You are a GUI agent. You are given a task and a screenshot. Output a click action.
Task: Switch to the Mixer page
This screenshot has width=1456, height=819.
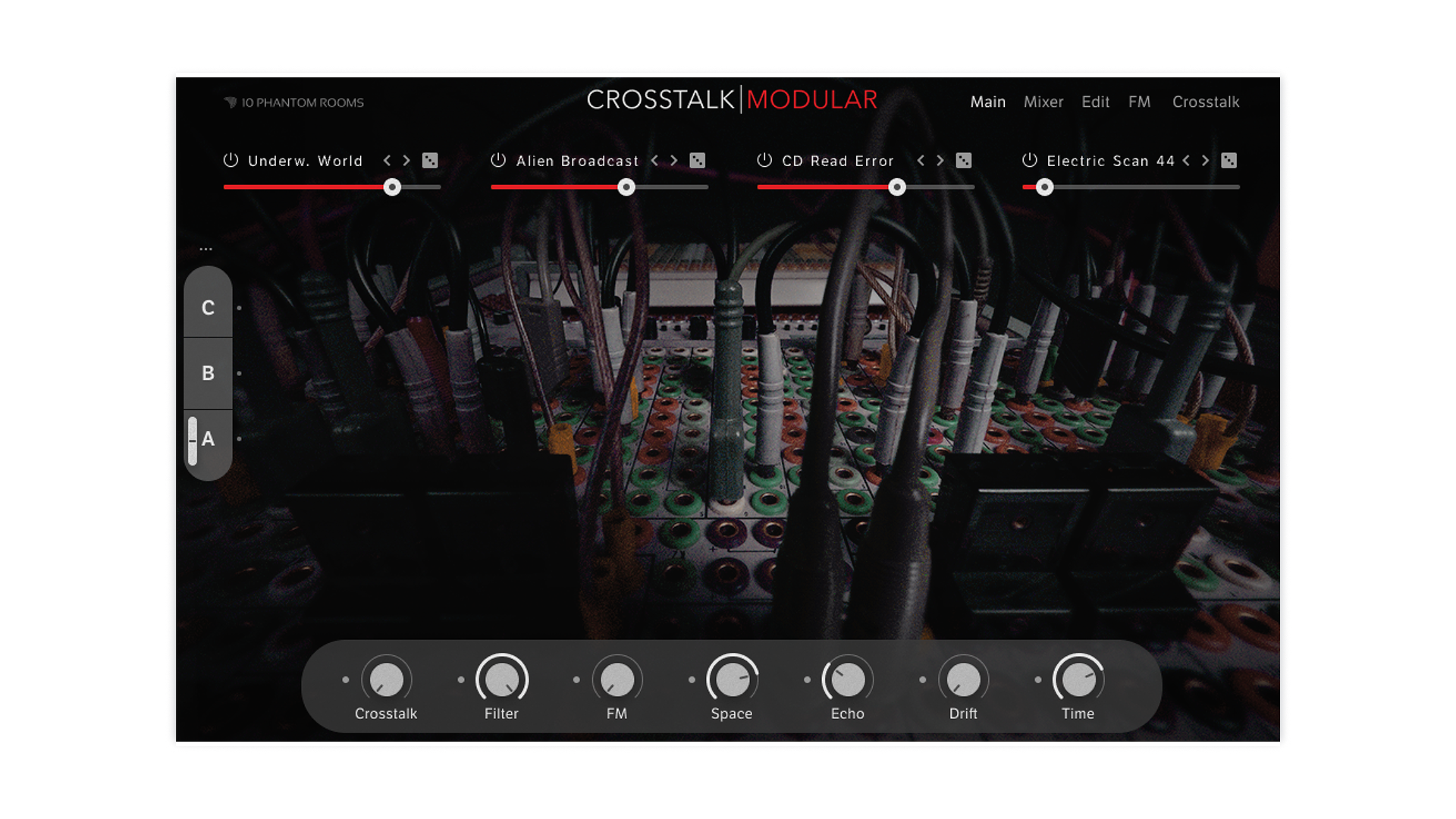pyautogui.click(x=1043, y=102)
